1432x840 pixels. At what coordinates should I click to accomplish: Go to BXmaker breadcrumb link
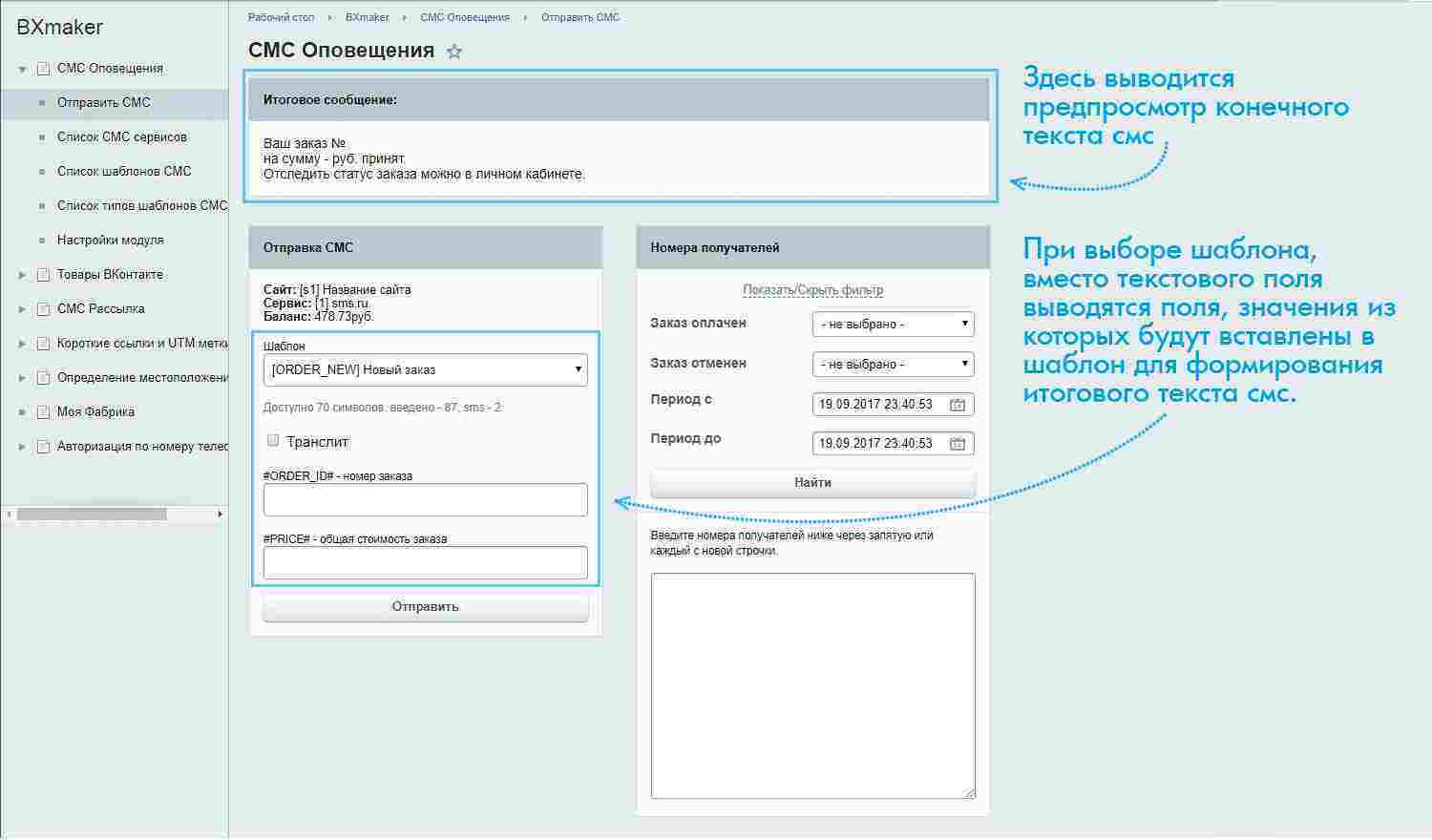point(368,17)
